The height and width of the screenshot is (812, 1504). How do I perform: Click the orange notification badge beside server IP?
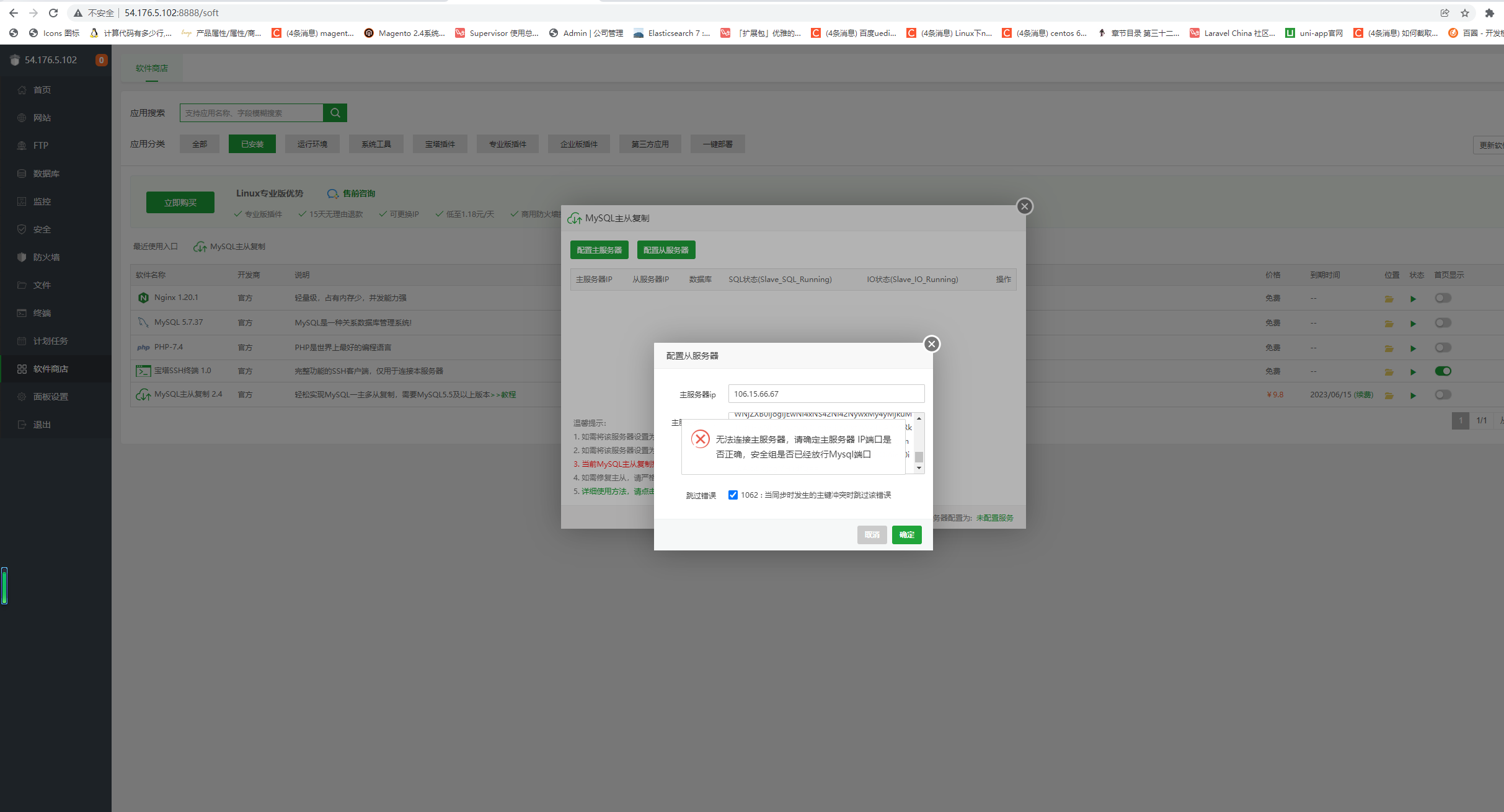101,60
